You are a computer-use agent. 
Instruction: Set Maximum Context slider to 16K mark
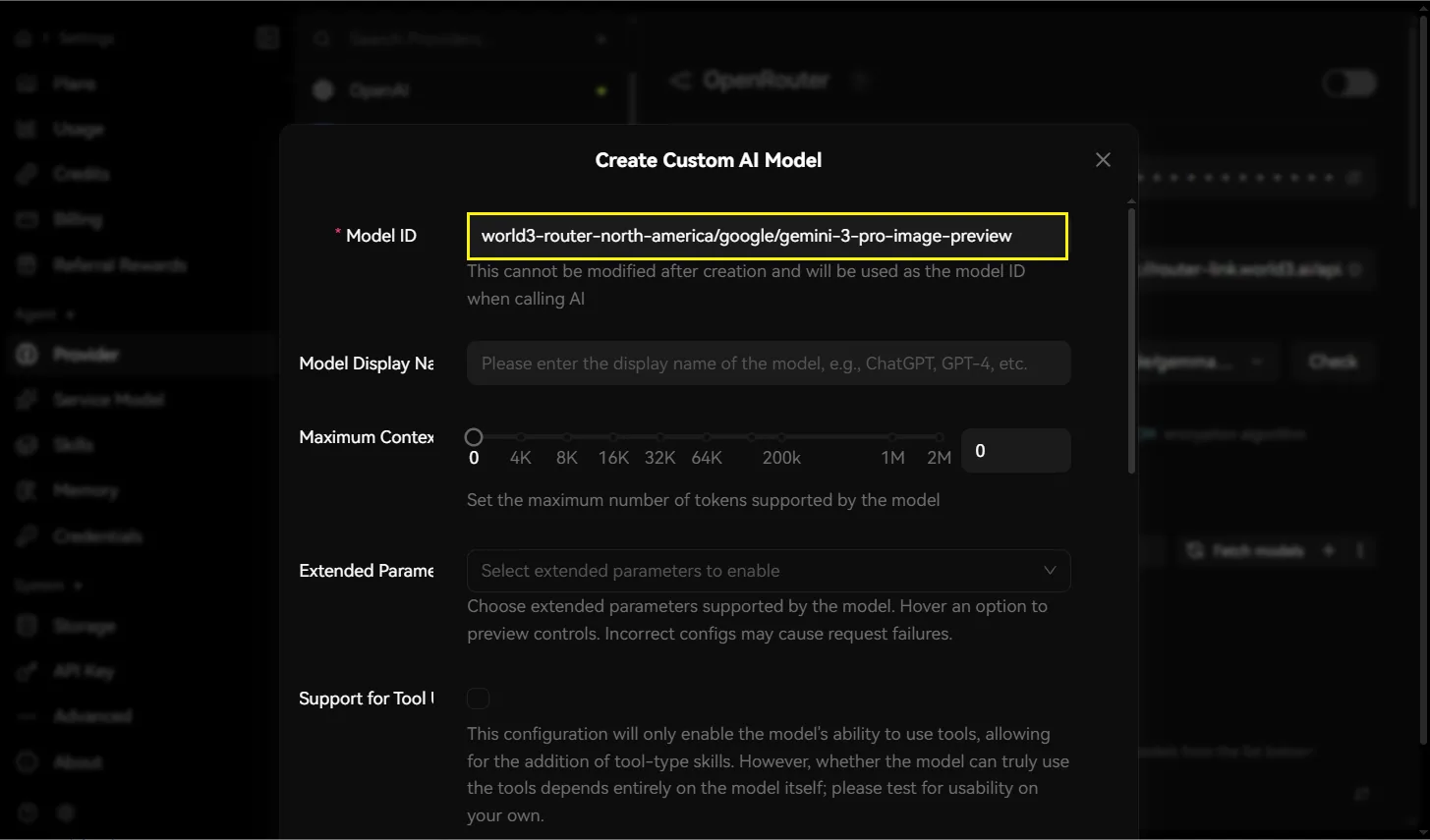613,437
